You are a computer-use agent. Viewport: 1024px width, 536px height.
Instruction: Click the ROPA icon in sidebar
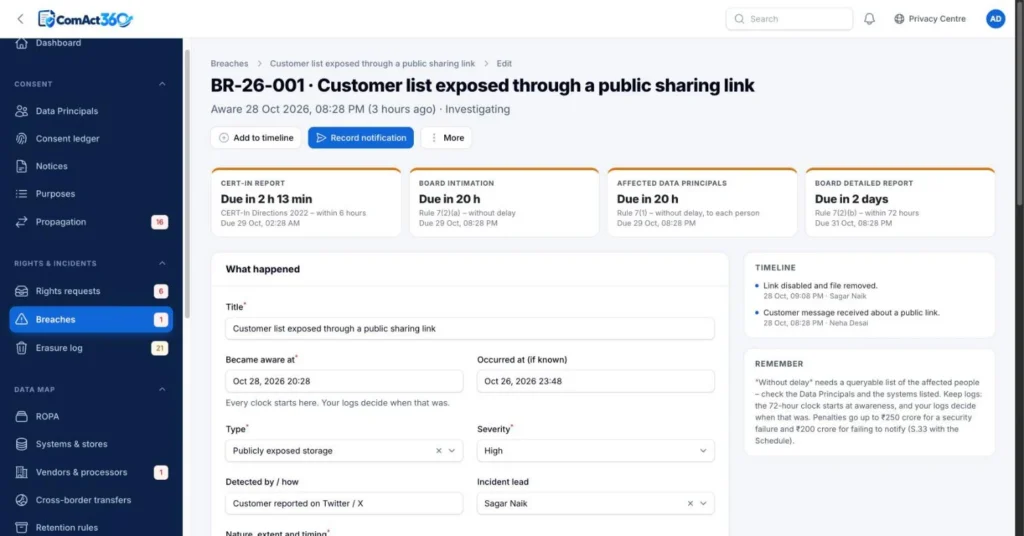pos(22,417)
